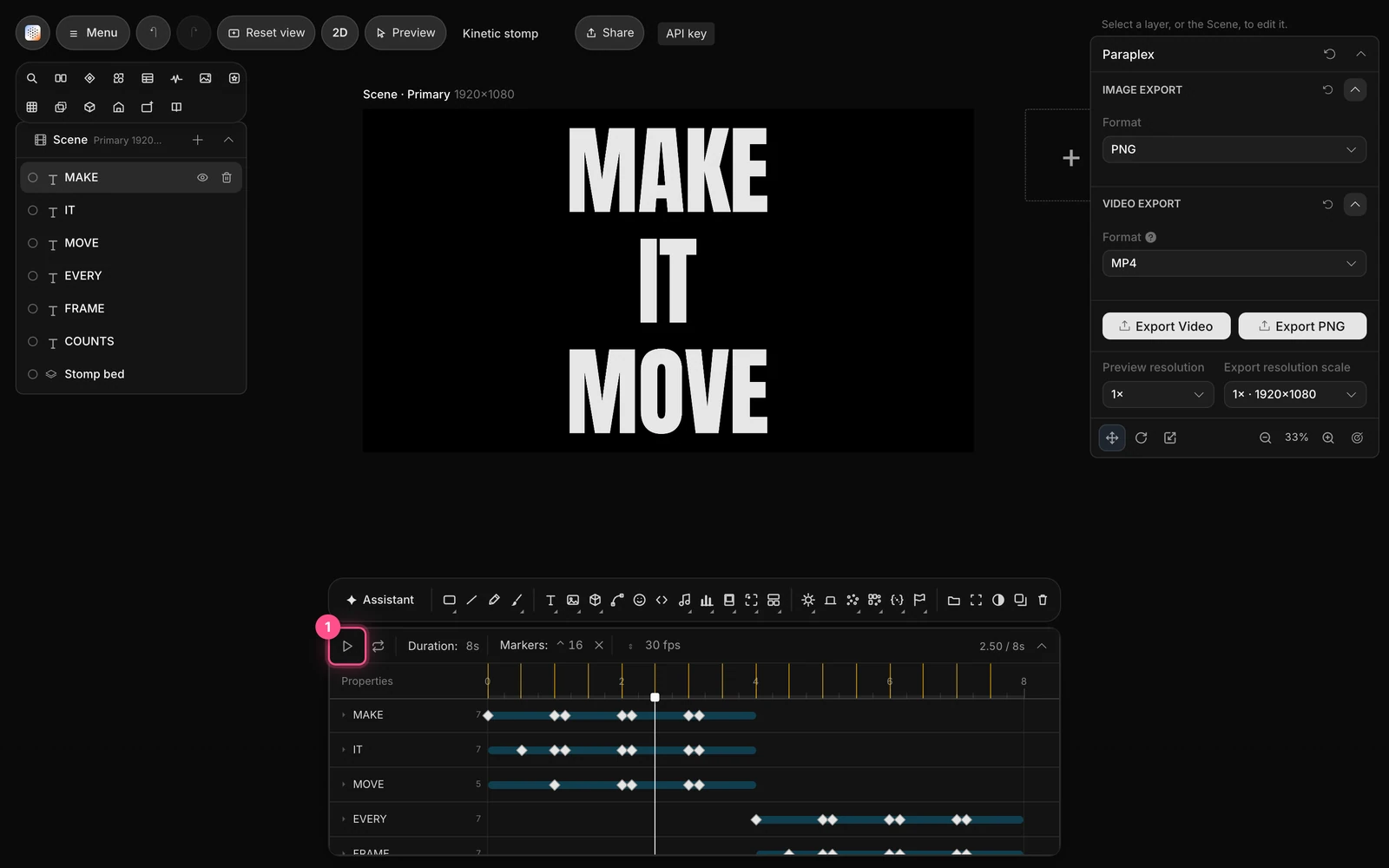Click the Preview button in top bar

click(405, 33)
